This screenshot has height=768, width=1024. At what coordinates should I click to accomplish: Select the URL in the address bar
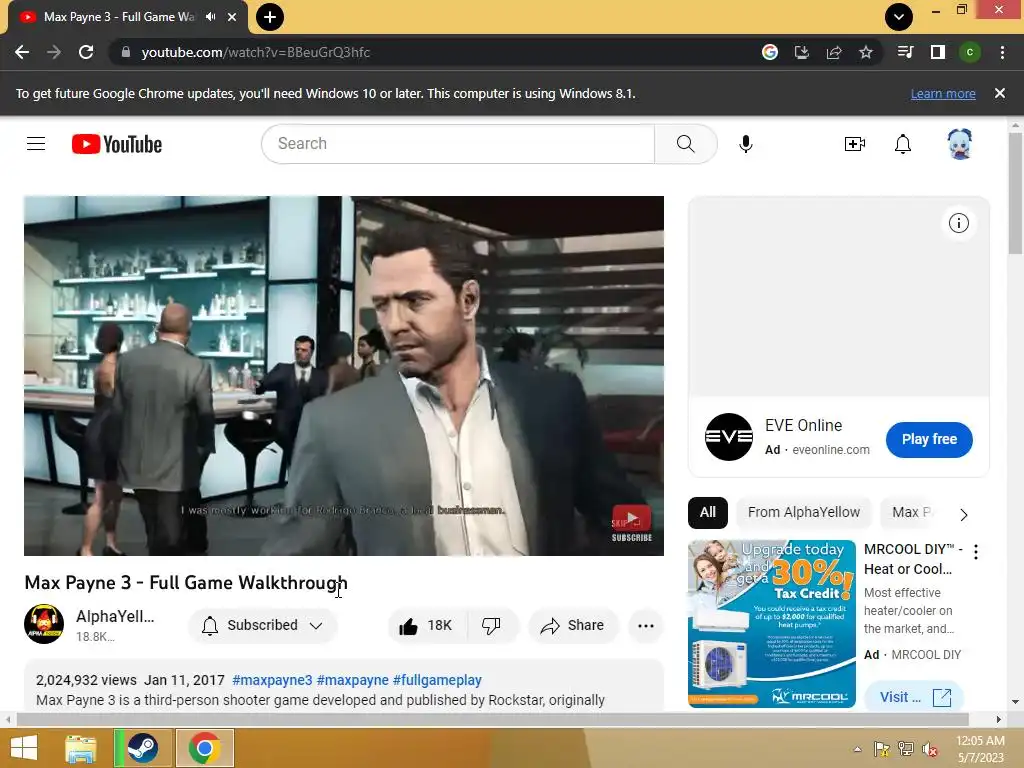pyautogui.click(x=255, y=52)
